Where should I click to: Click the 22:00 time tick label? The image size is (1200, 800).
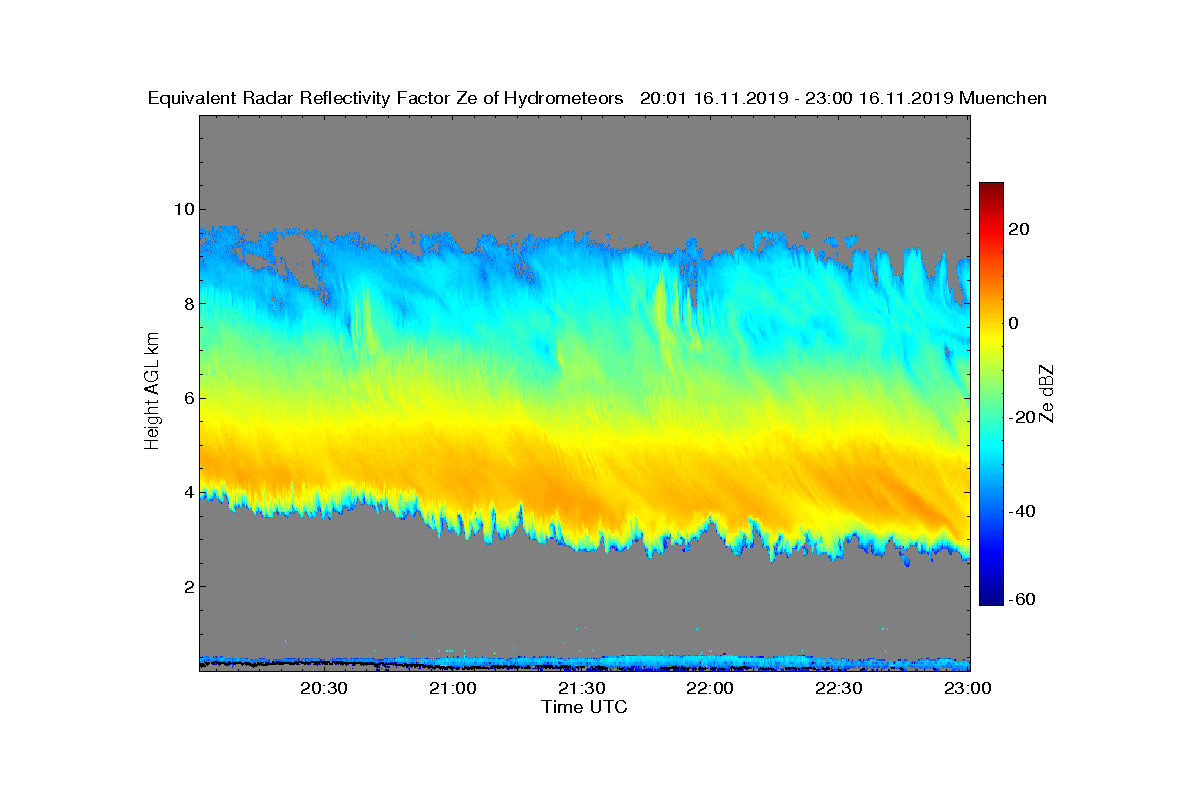711,689
